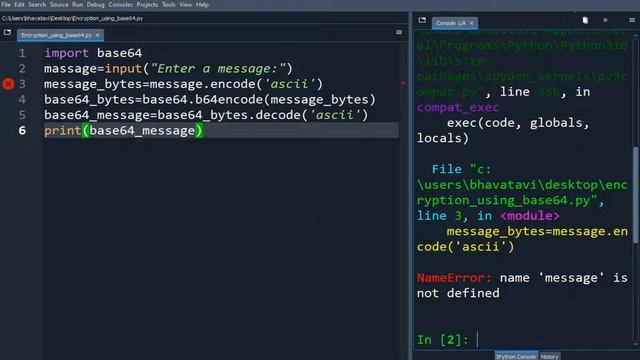The width and height of the screenshot is (640, 360).
Task: Click line number 1 in the gutter
Action: tap(22, 53)
